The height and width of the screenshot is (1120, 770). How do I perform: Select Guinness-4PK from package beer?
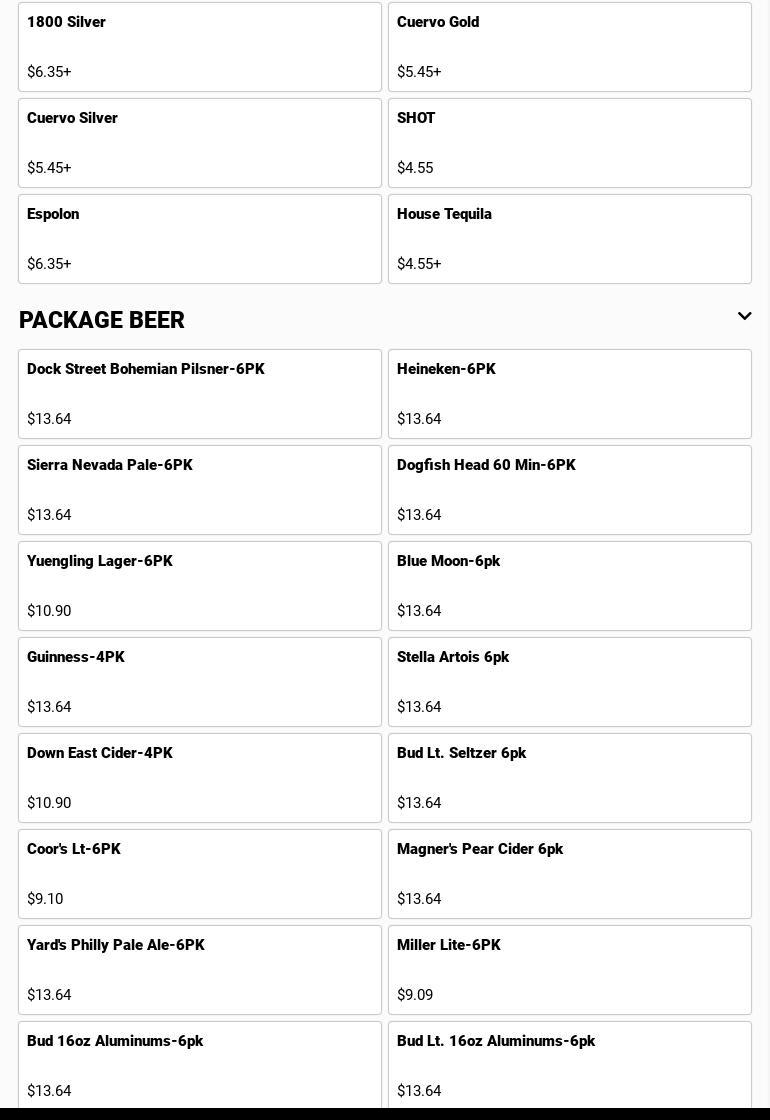pyautogui.click(x=200, y=682)
